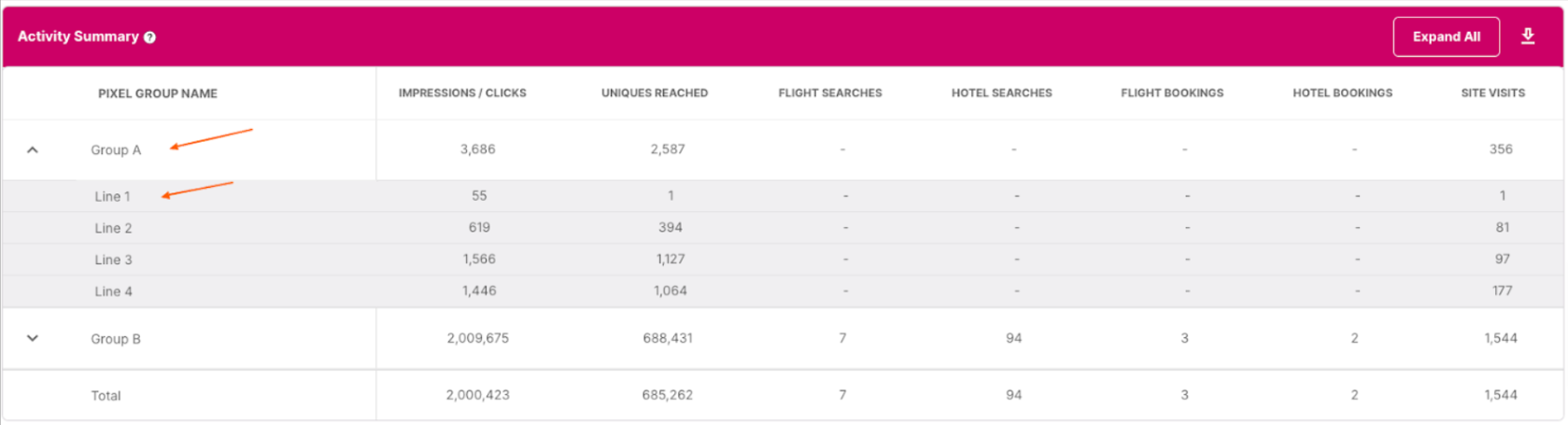Screen dimensions: 1568x425
Task: Click the Hotel Searches column header
Action: coord(1001,92)
